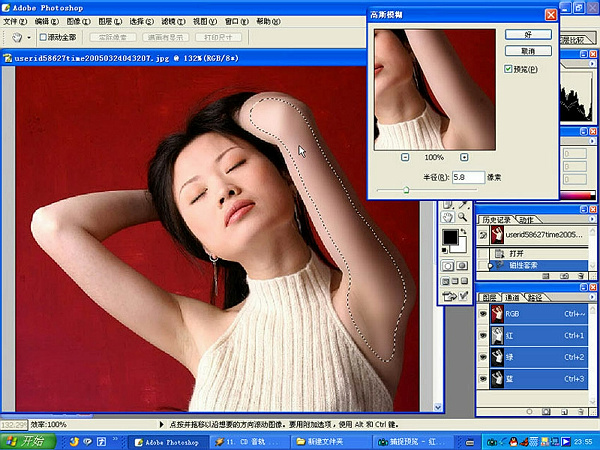Click the 实际像素 button
The width and height of the screenshot is (600, 450).
tap(112, 37)
